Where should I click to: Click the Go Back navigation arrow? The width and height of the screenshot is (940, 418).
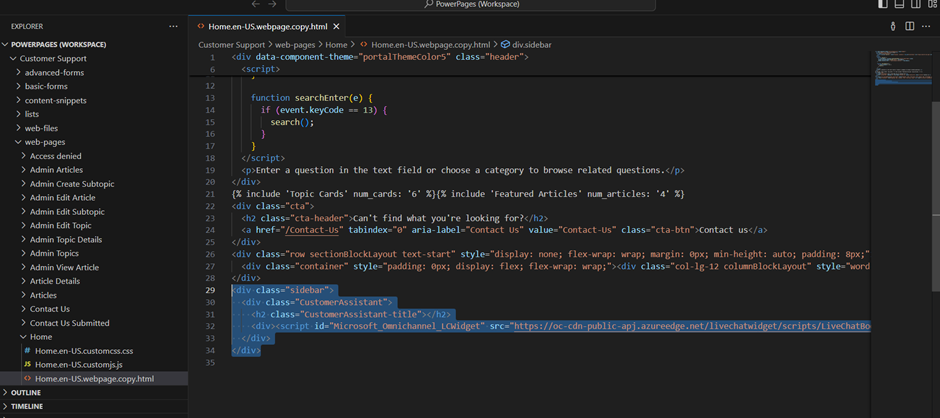click(255, 4)
